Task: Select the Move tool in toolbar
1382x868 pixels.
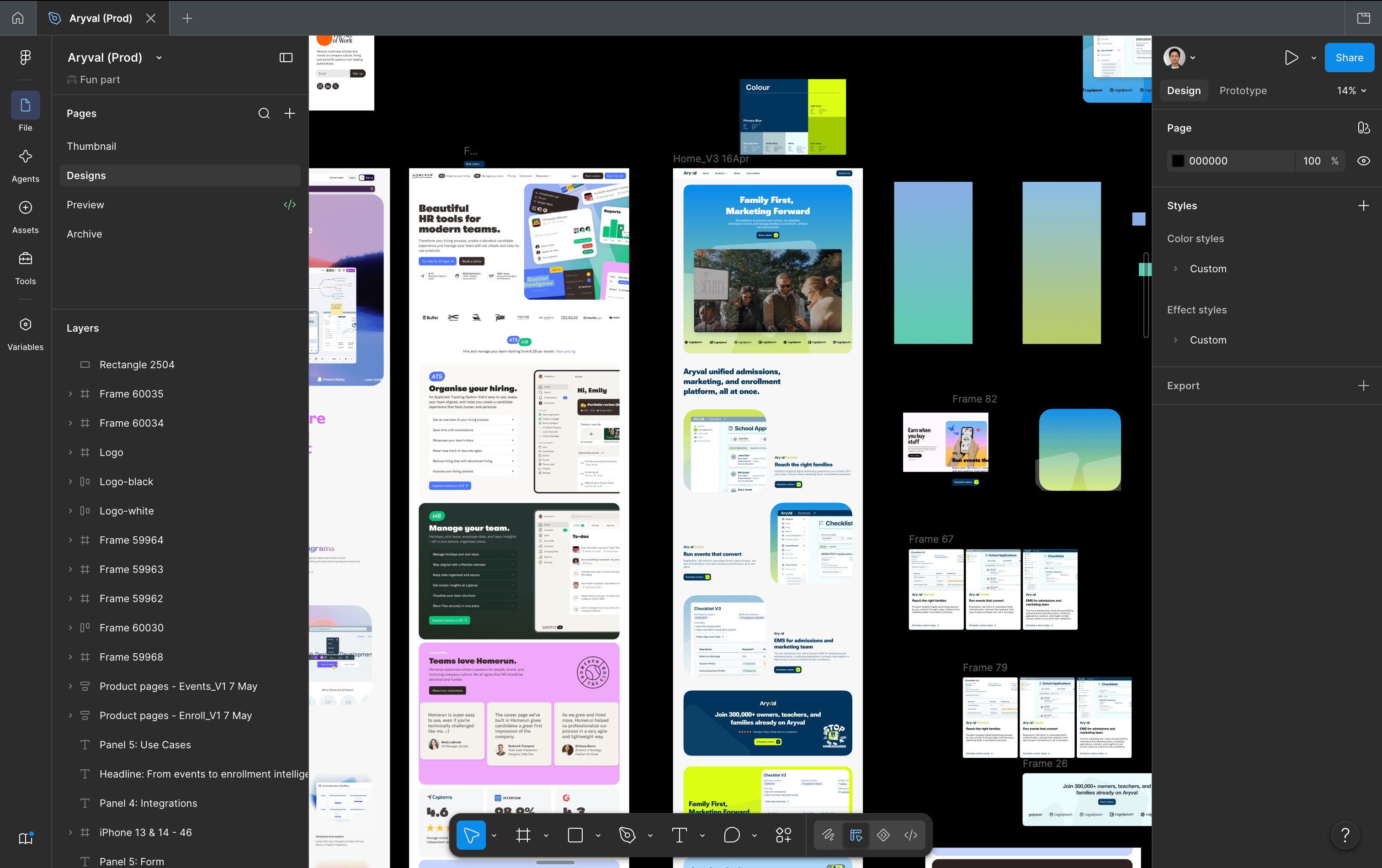Action: pyautogui.click(x=471, y=835)
